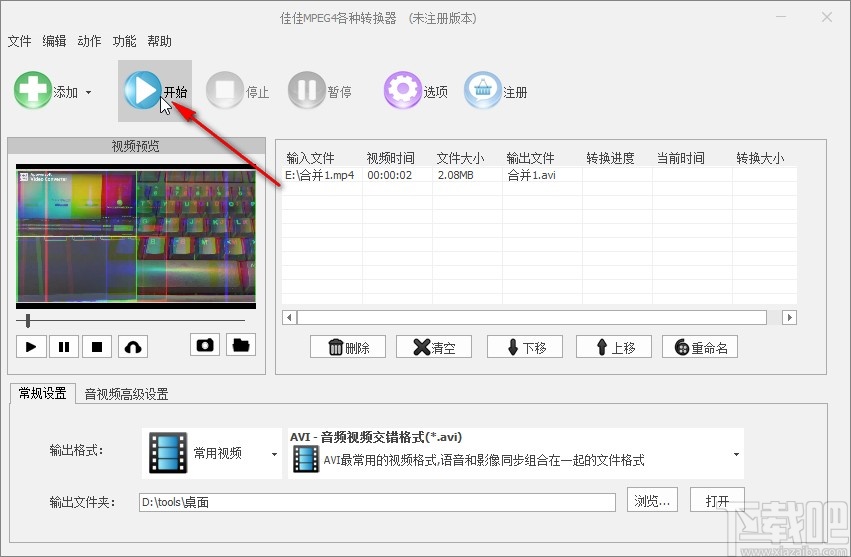Screen dimensions: 851x557
Task: Click the file list's left scroll arrow
Action: [x=289, y=317]
